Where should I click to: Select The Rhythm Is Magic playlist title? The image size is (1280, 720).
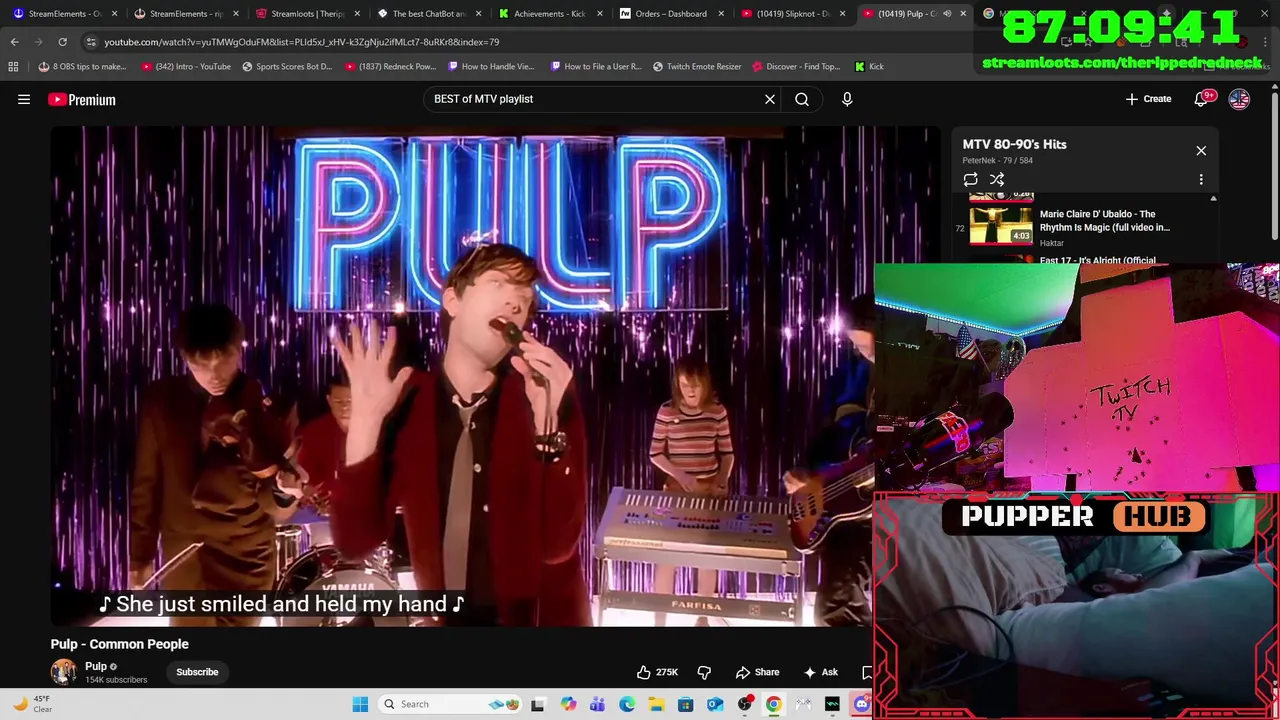pos(1105,220)
